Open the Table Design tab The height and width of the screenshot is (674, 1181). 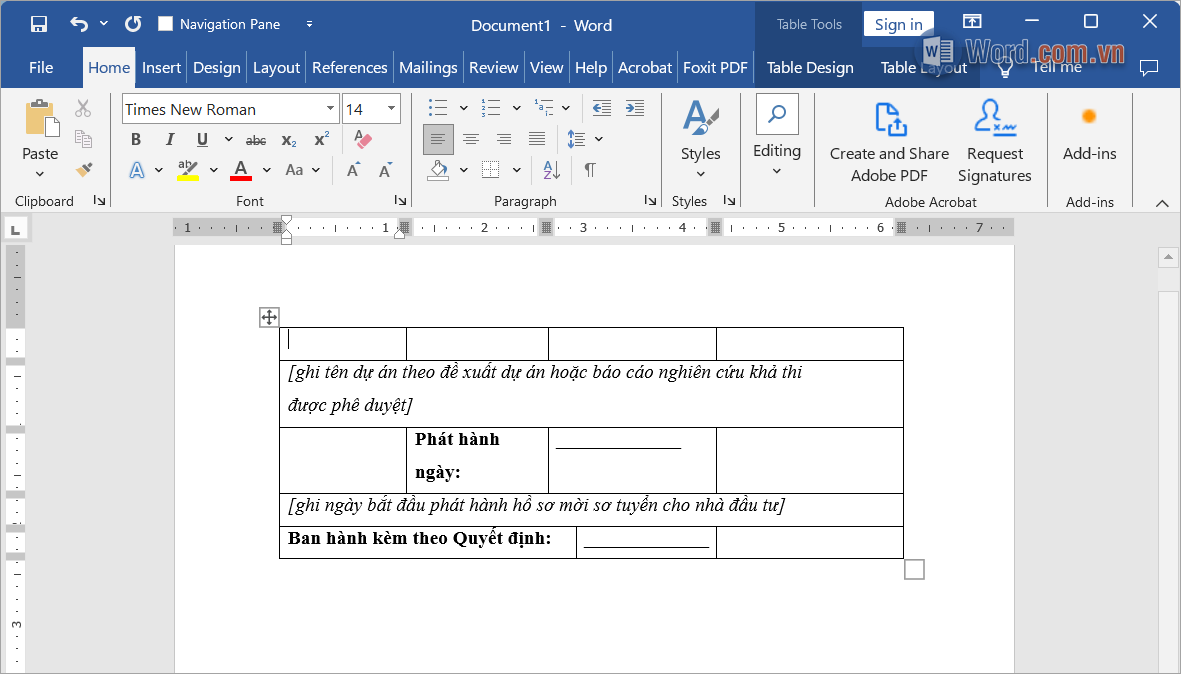809,68
